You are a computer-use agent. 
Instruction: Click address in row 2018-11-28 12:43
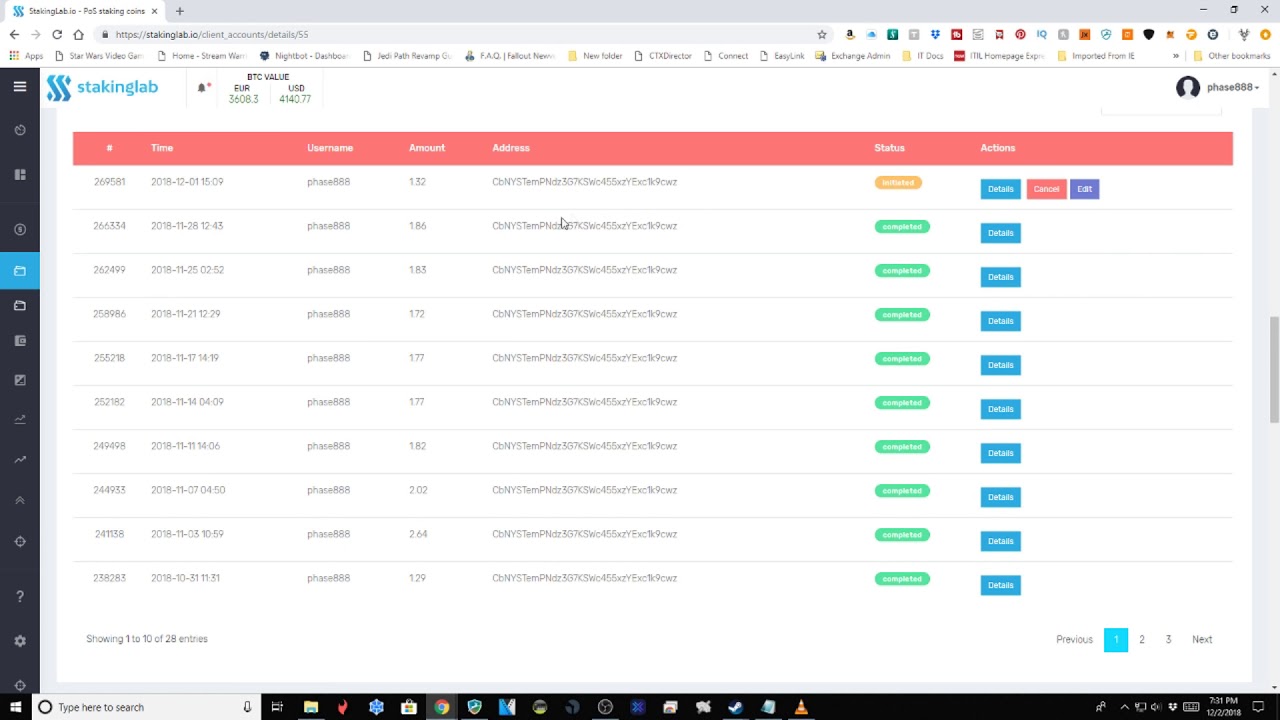point(584,226)
